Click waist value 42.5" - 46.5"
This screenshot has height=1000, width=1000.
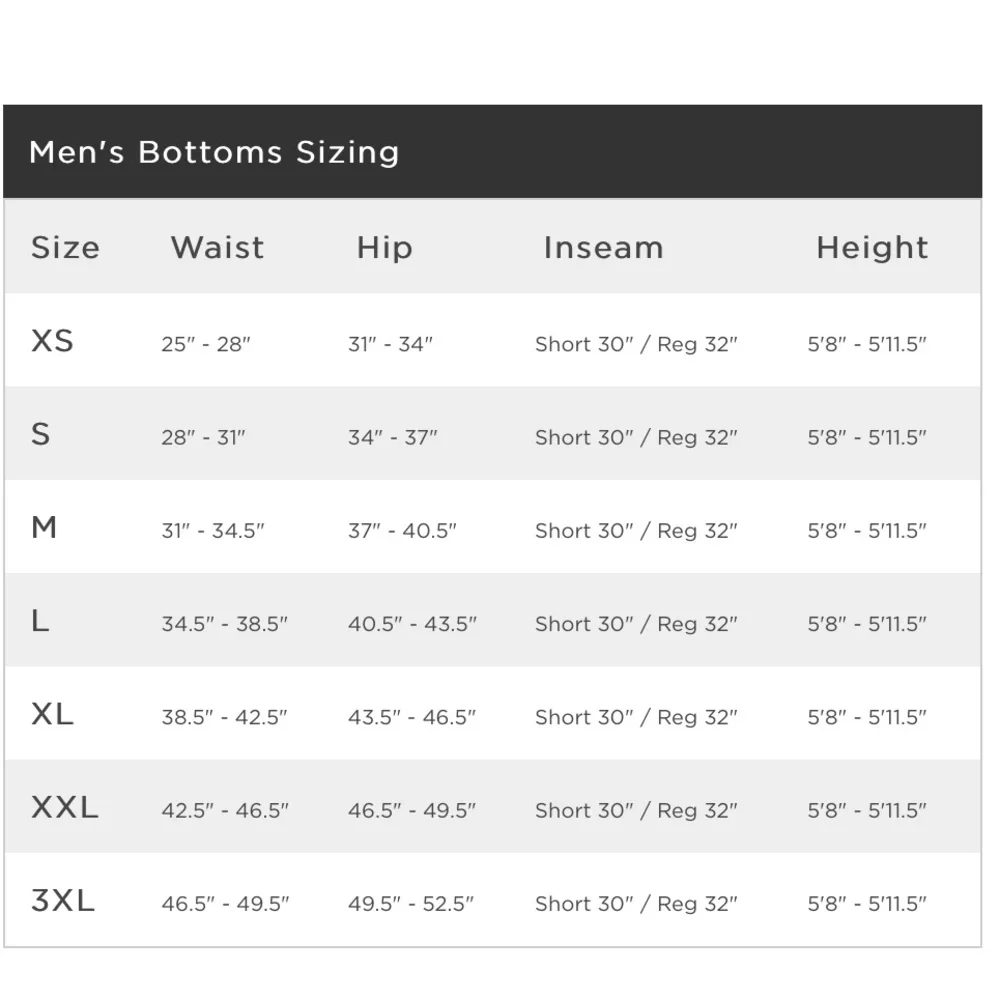[225, 811]
